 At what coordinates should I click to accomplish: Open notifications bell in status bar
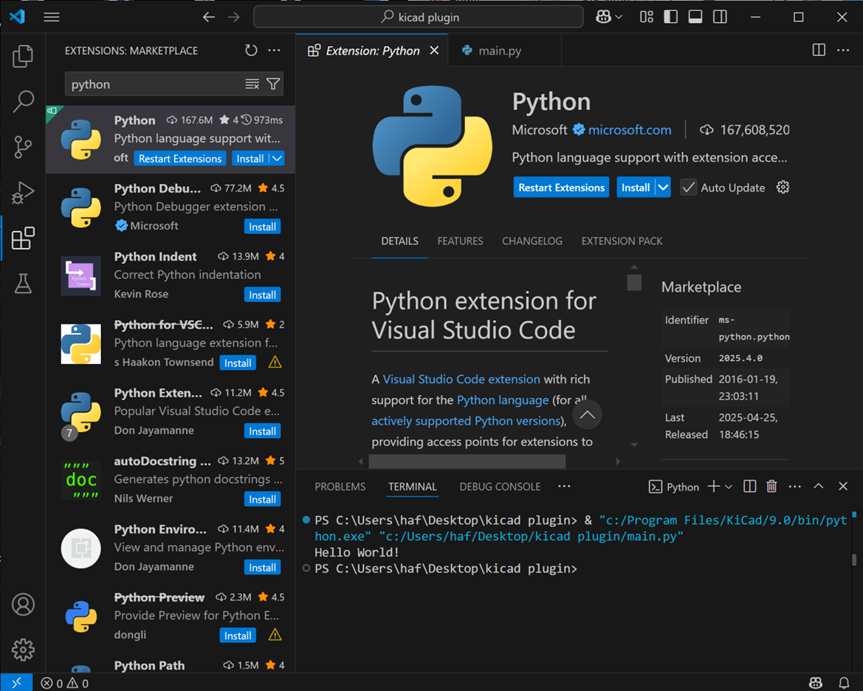(843, 683)
